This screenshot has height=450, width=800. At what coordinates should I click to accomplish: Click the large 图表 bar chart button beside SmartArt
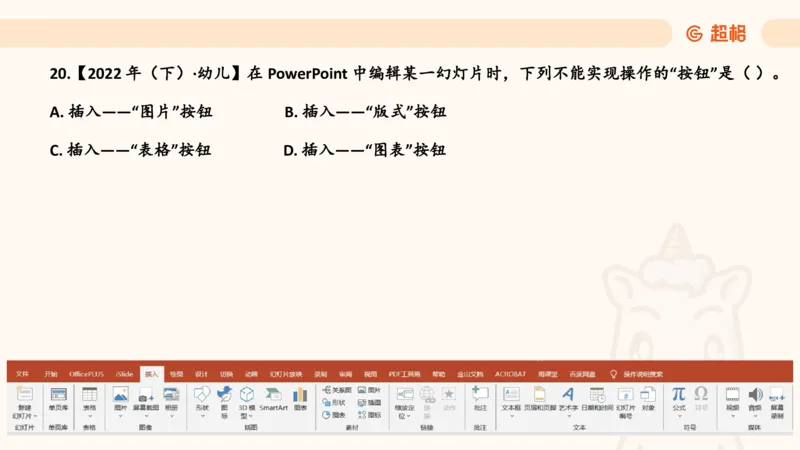click(x=300, y=399)
